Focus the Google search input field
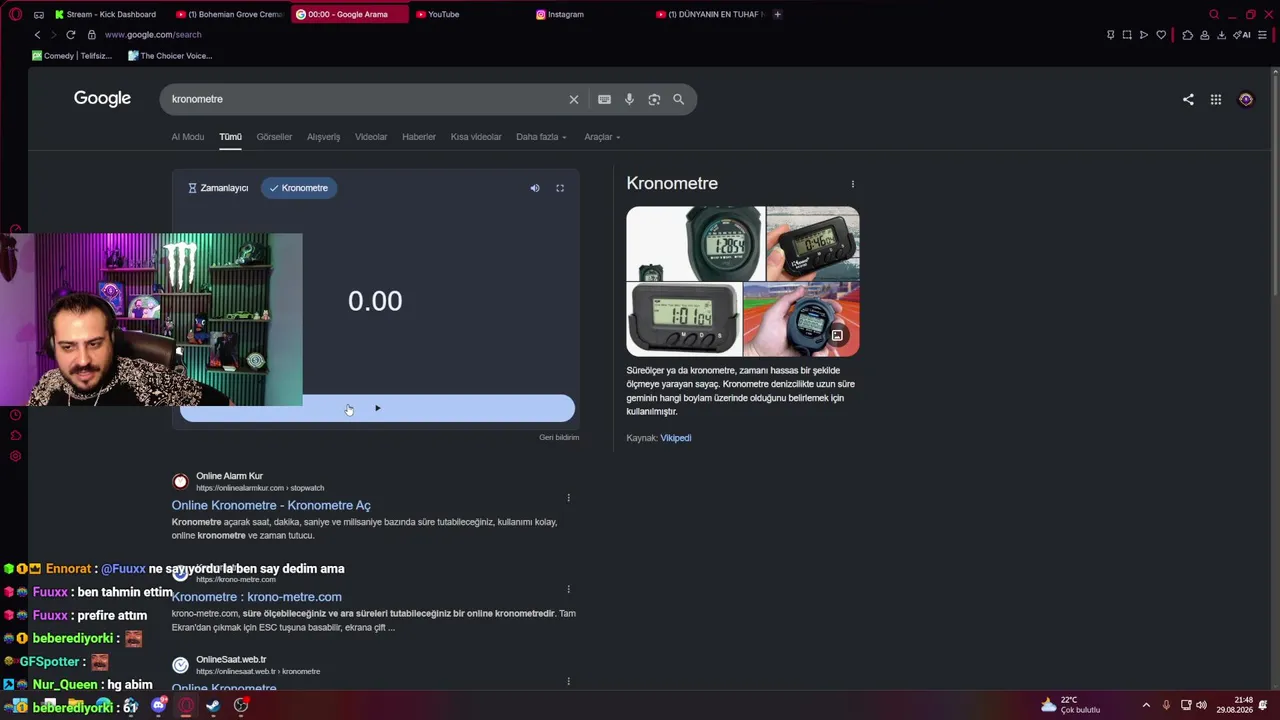 (x=364, y=99)
